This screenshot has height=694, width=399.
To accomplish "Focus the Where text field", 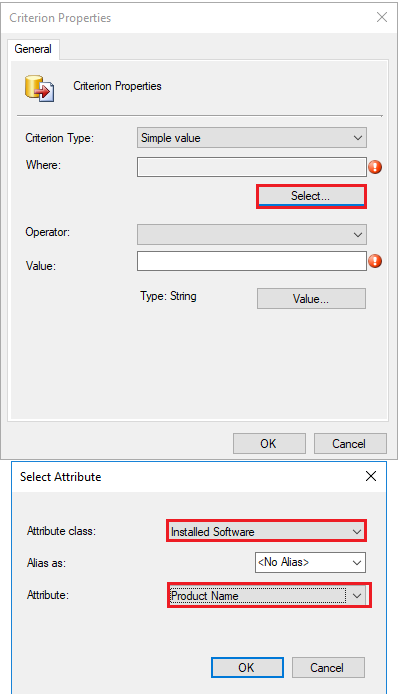I will tap(252, 167).
